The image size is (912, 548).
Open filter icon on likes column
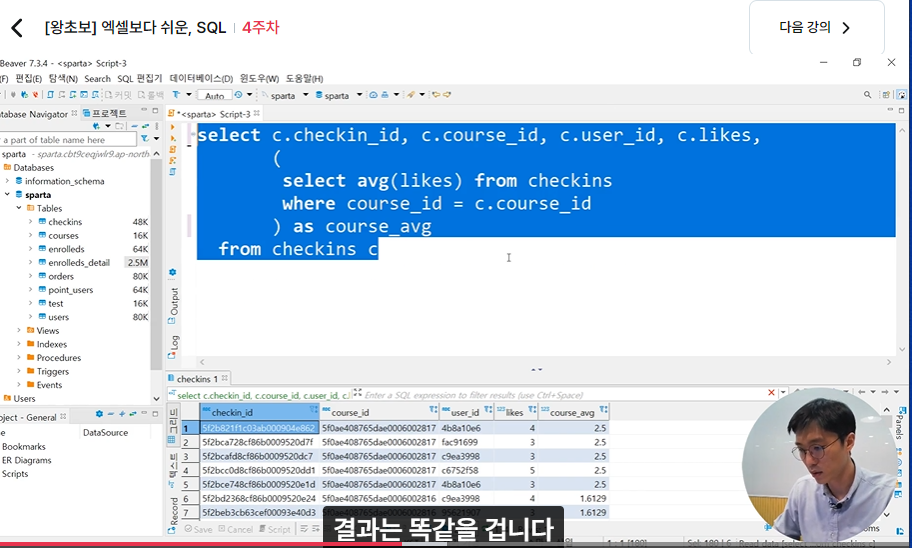532,410
